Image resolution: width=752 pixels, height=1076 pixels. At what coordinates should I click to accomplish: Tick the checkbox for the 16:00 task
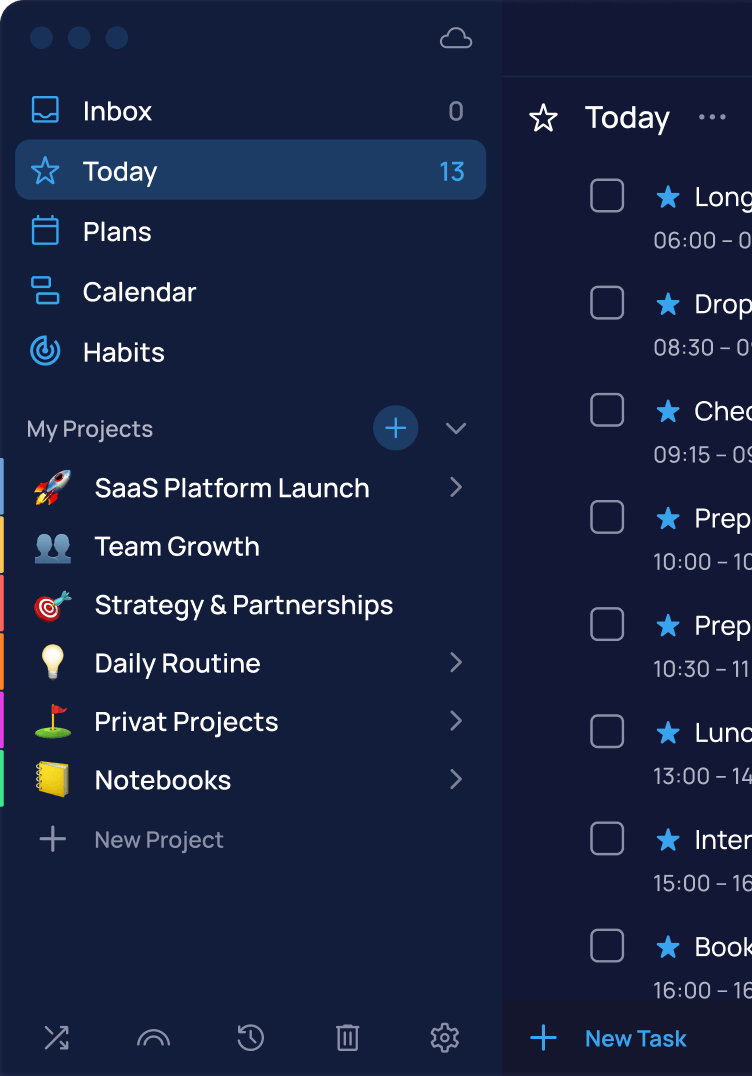pyautogui.click(x=607, y=946)
